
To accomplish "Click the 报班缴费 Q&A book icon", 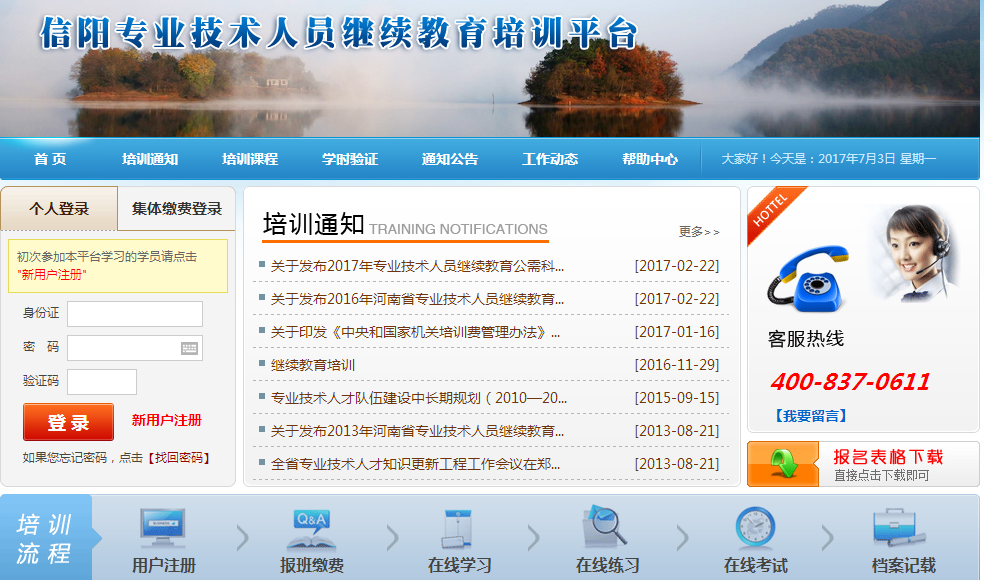I will (x=311, y=528).
